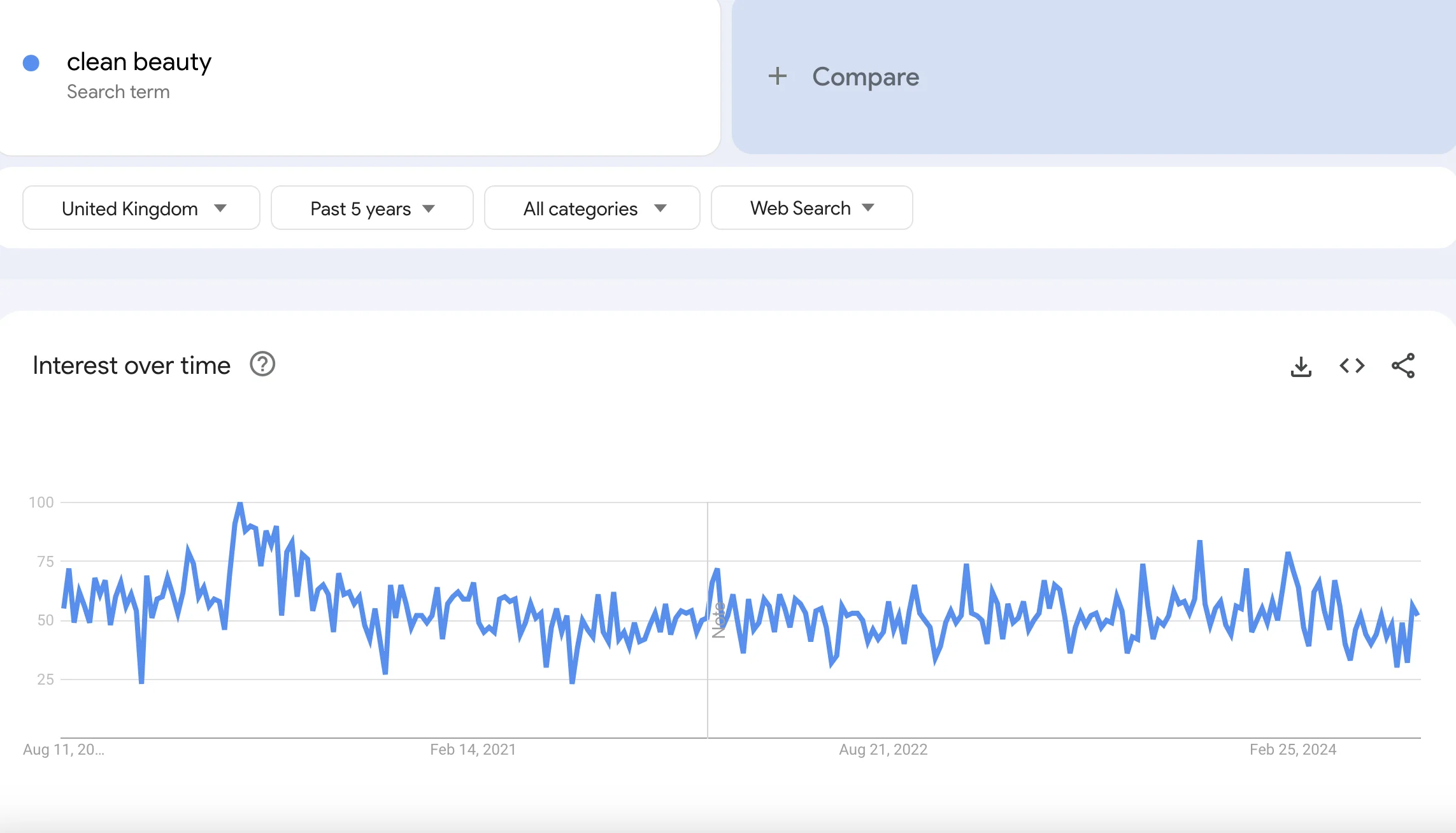
Task: Click the Feb 25, 2024 axis label
Action: (x=1292, y=750)
